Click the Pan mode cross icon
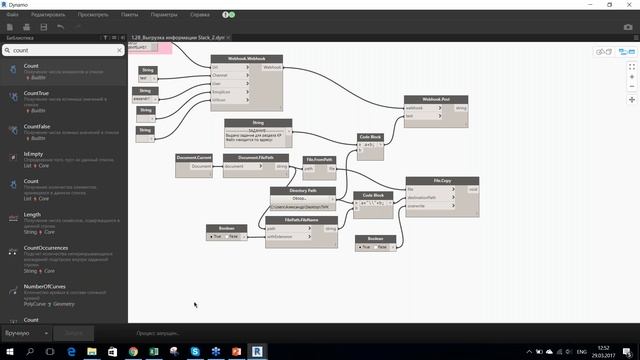 coord(632,100)
